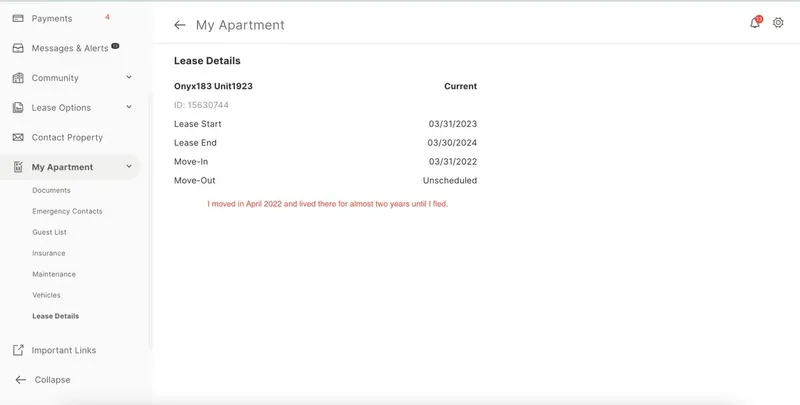Click the Current lease status label
Viewport: 800px width, 405px height.
click(461, 86)
